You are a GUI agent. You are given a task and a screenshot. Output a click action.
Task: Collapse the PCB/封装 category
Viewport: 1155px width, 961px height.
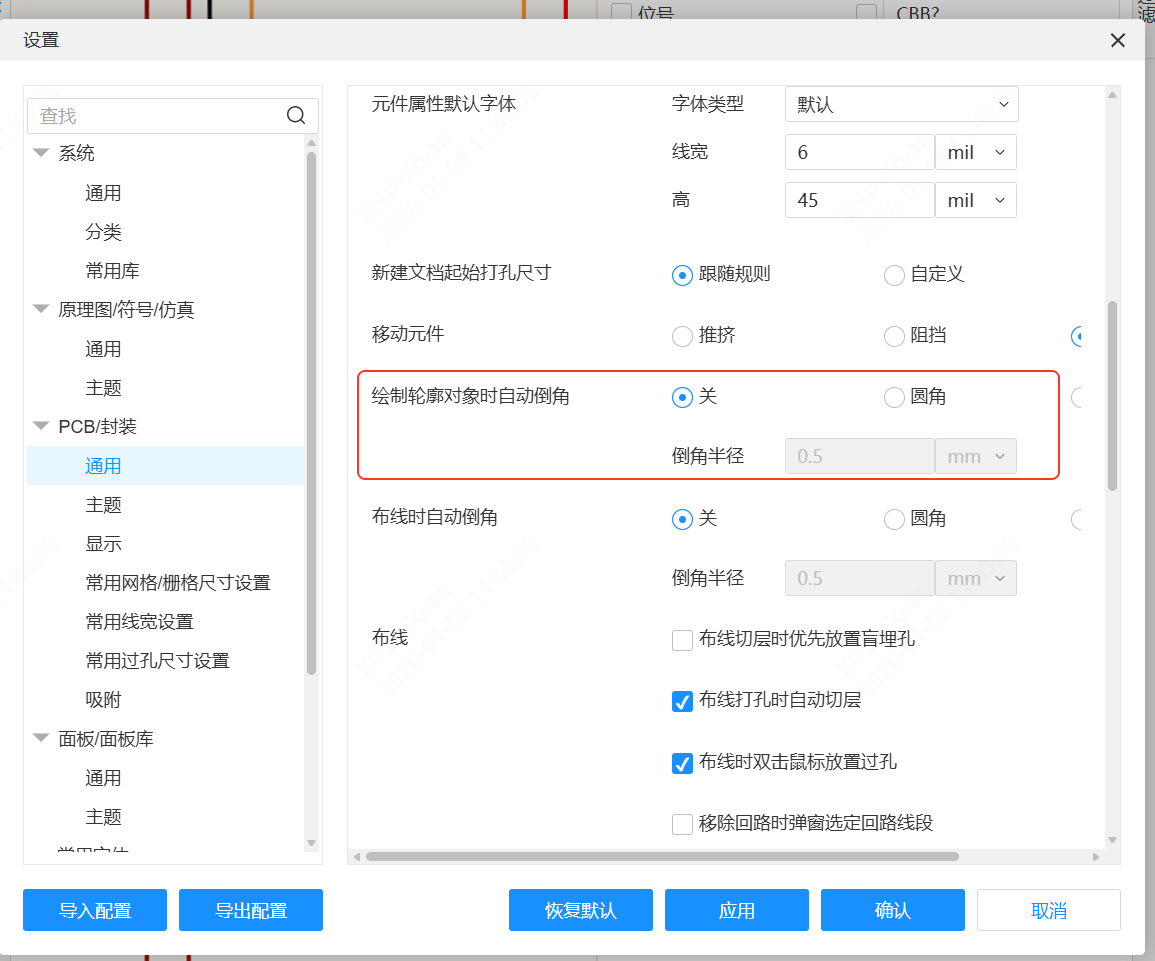point(40,426)
